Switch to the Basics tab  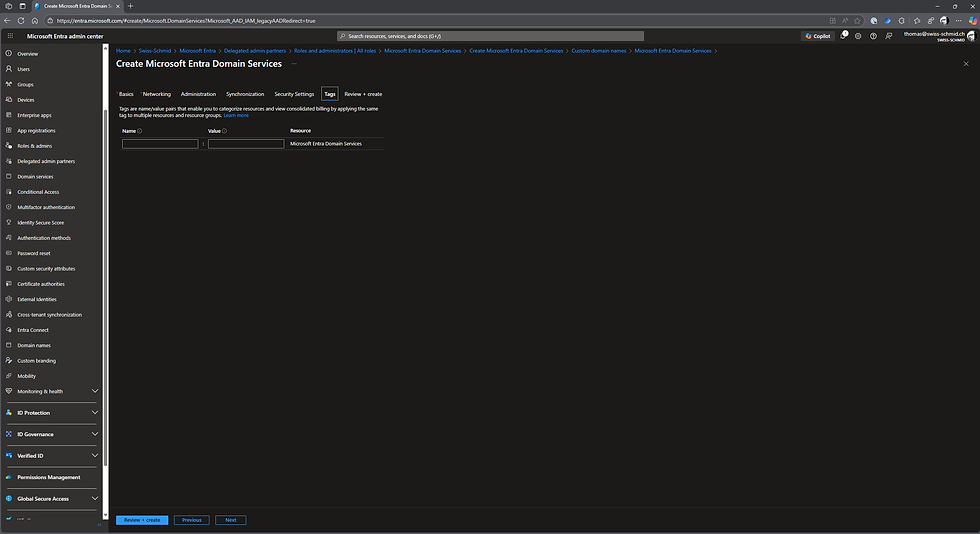click(126, 94)
